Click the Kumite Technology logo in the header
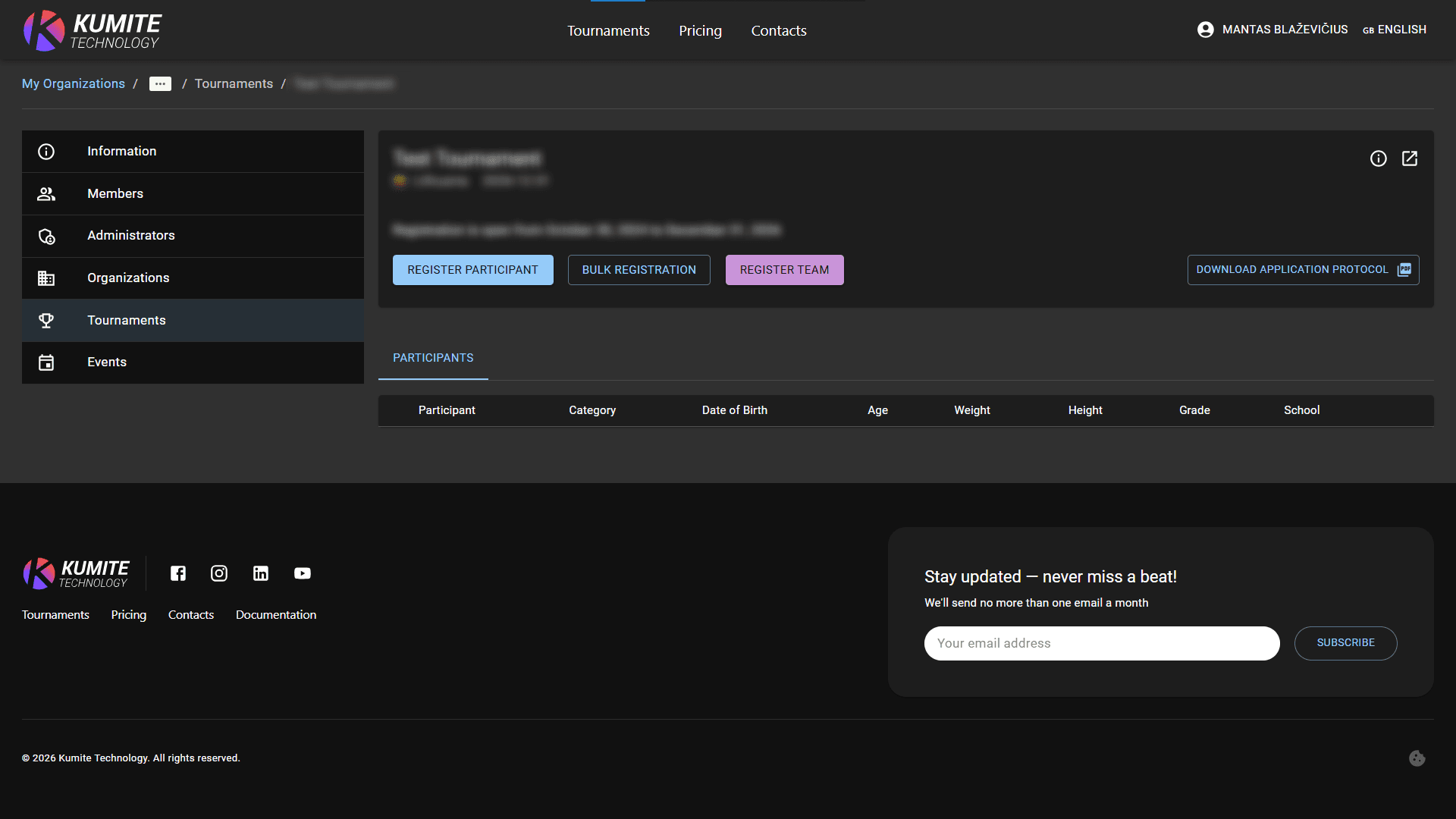Image resolution: width=1456 pixels, height=819 pixels. (91, 30)
